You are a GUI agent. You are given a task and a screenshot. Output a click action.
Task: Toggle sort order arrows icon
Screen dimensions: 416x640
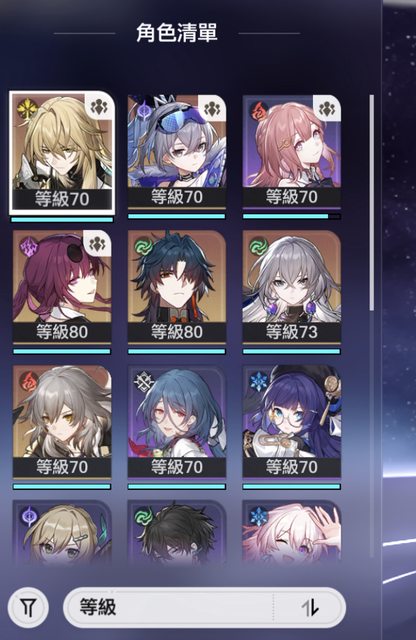tap(310, 608)
